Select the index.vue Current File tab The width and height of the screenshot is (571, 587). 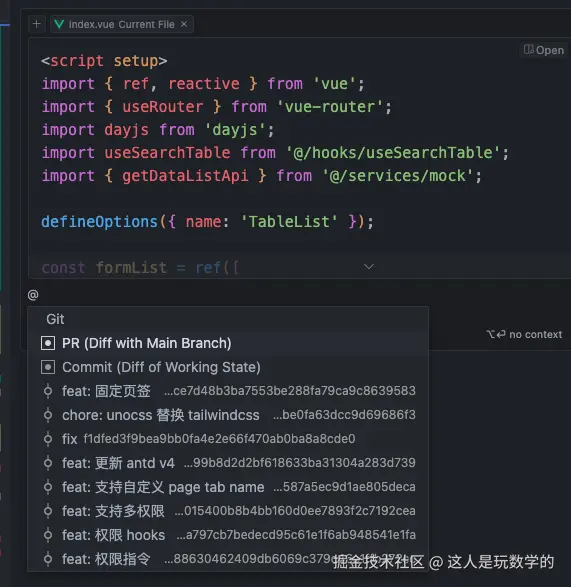121,24
